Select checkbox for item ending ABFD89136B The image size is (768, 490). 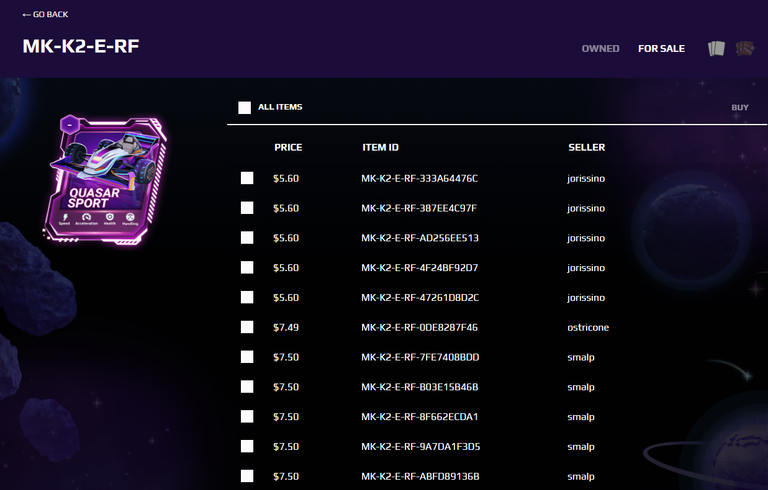point(247,476)
